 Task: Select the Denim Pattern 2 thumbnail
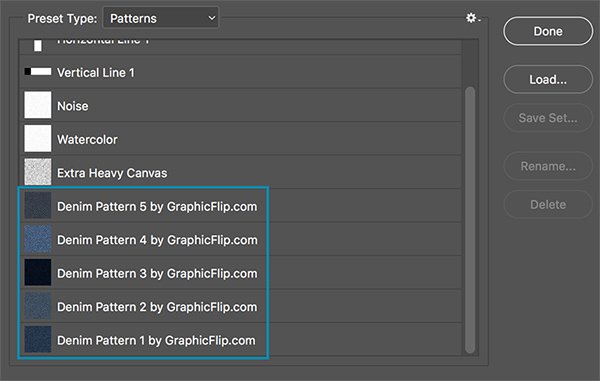coord(38,306)
